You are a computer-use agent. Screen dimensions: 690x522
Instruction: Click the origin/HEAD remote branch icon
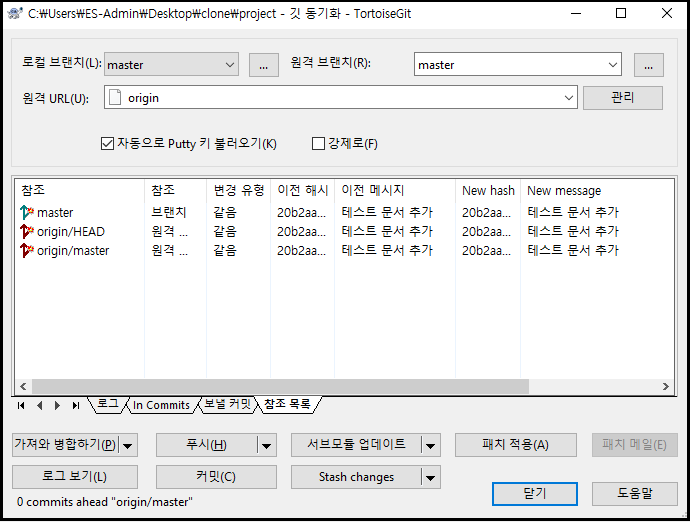(27, 231)
